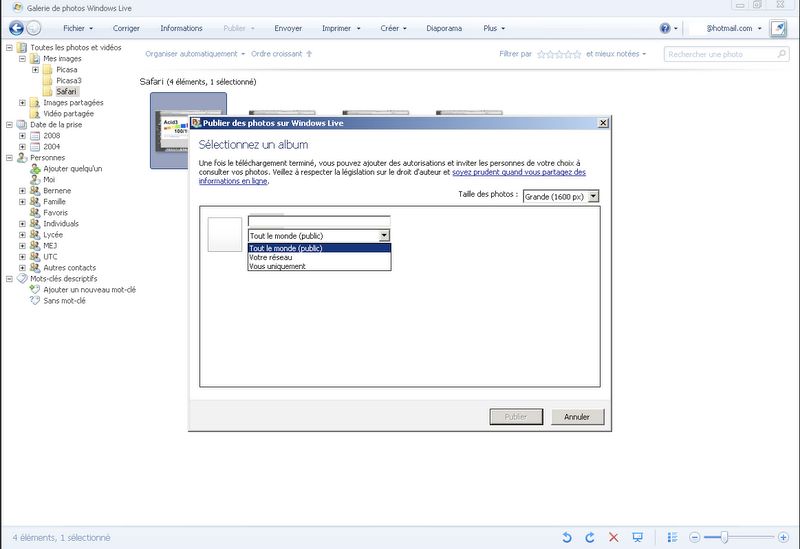Select the UTC contact group

pos(50,257)
